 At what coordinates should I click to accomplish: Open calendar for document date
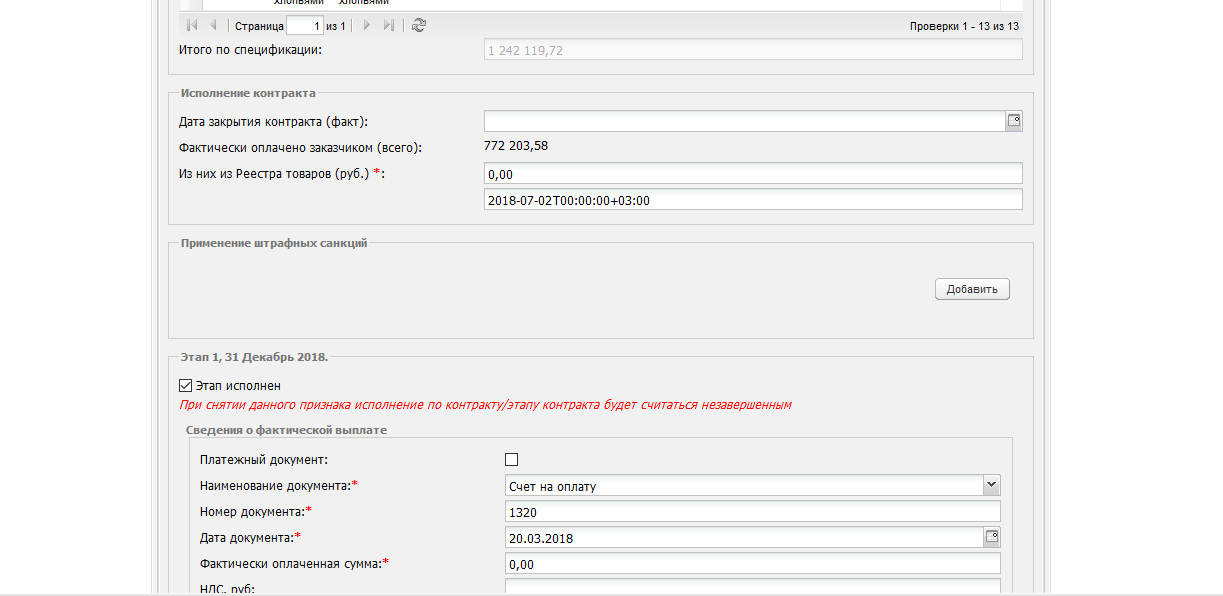(992, 538)
